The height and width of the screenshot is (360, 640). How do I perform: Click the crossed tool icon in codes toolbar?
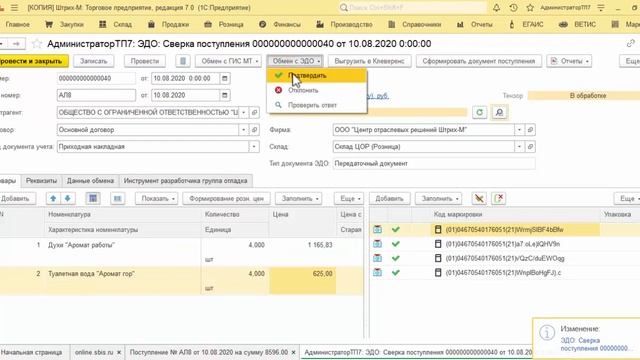click(x=479, y=198)
